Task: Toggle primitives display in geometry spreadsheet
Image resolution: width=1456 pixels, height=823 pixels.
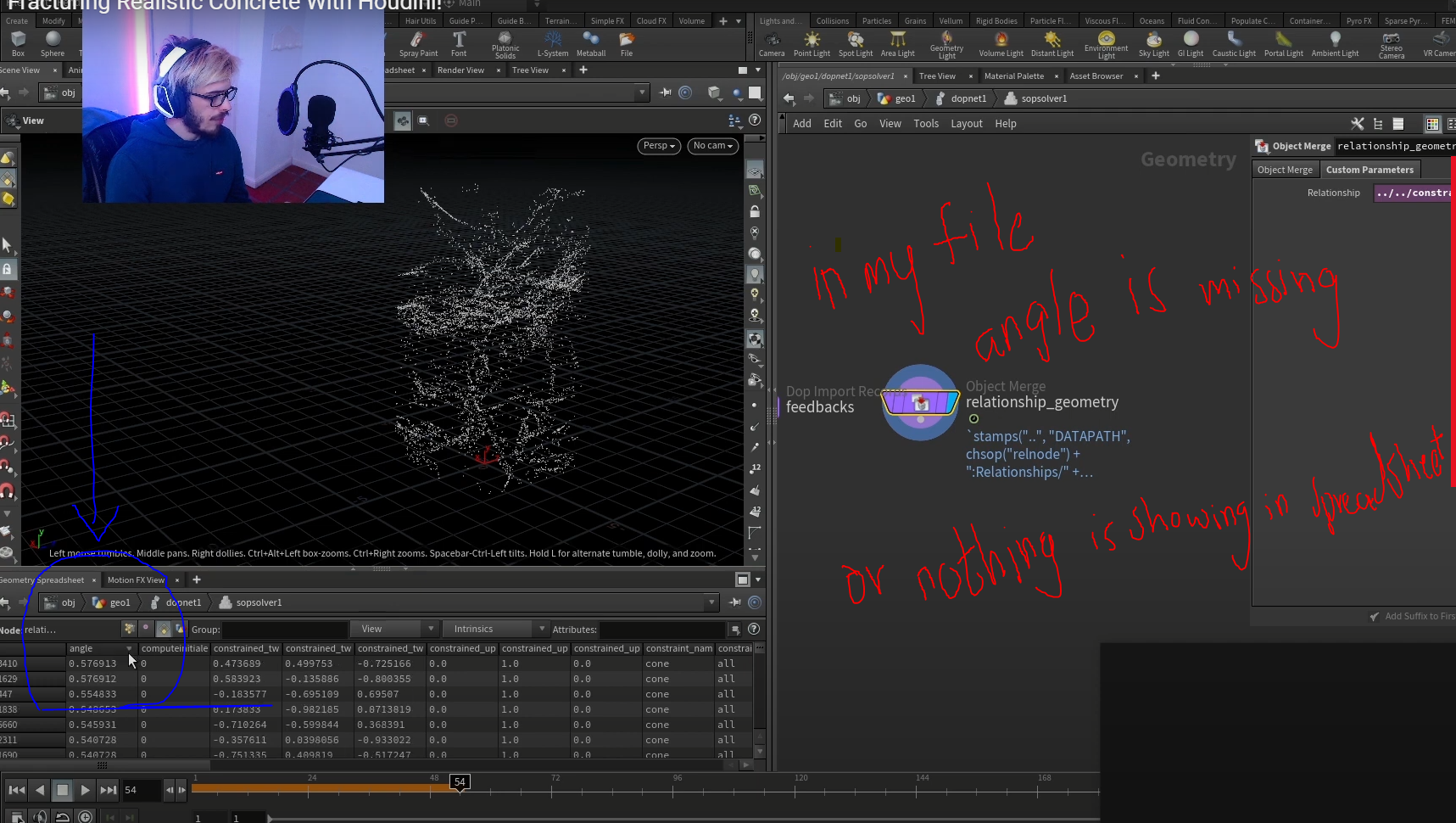Action: pyautogui.click(x=164, y=629)
